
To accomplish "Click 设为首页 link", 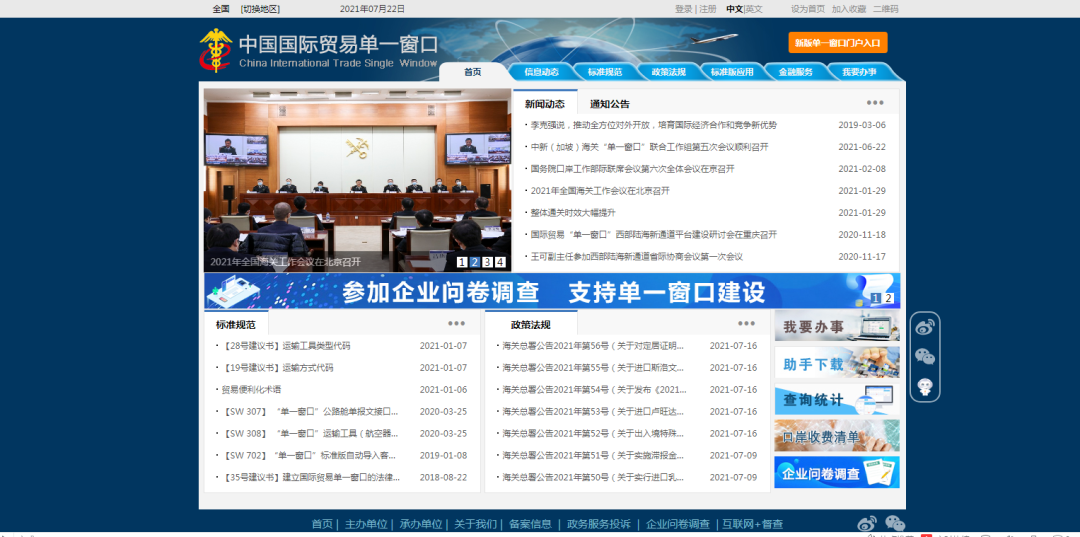I will [x=807, y=9].
